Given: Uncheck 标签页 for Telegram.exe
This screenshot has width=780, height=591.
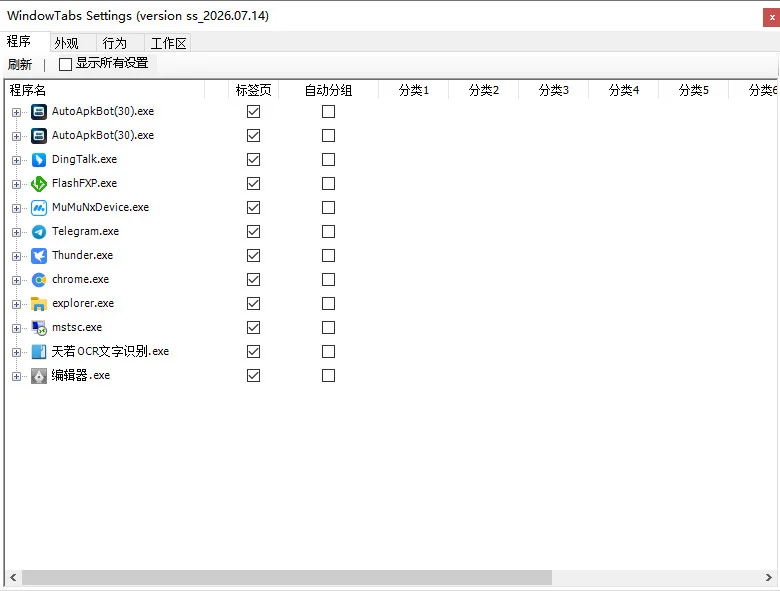Looking at the screenshot, I should pos(253,231).
